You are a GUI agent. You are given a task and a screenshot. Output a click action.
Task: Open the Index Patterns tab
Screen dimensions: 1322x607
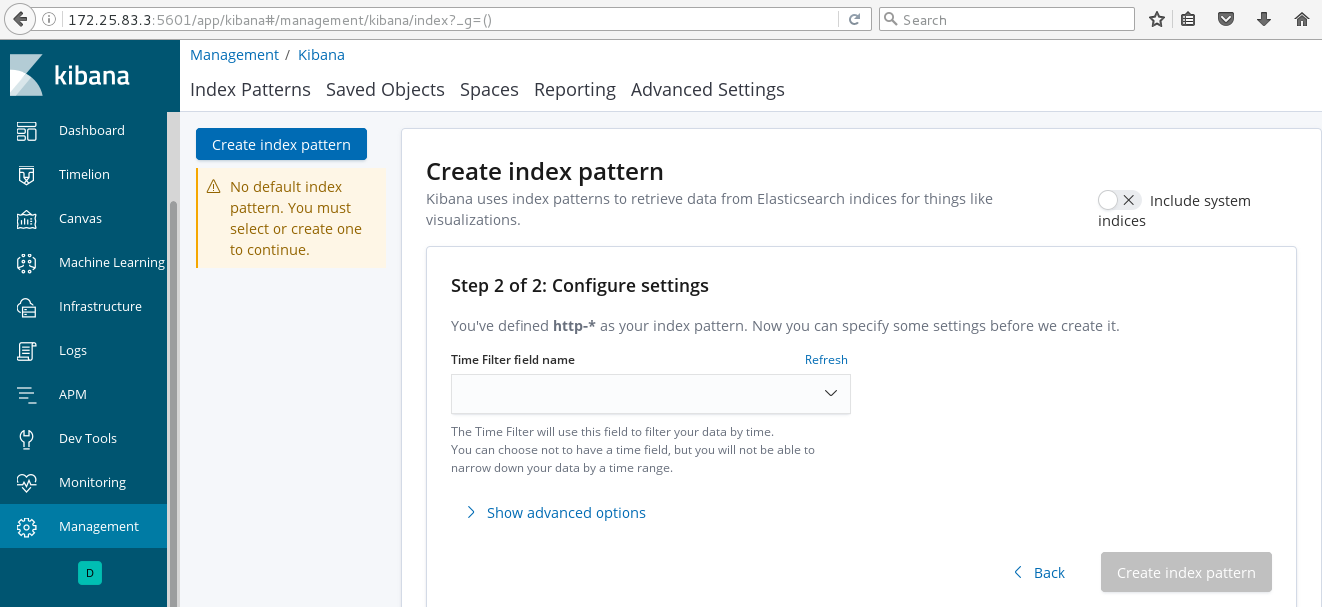[x=250, y=90]
